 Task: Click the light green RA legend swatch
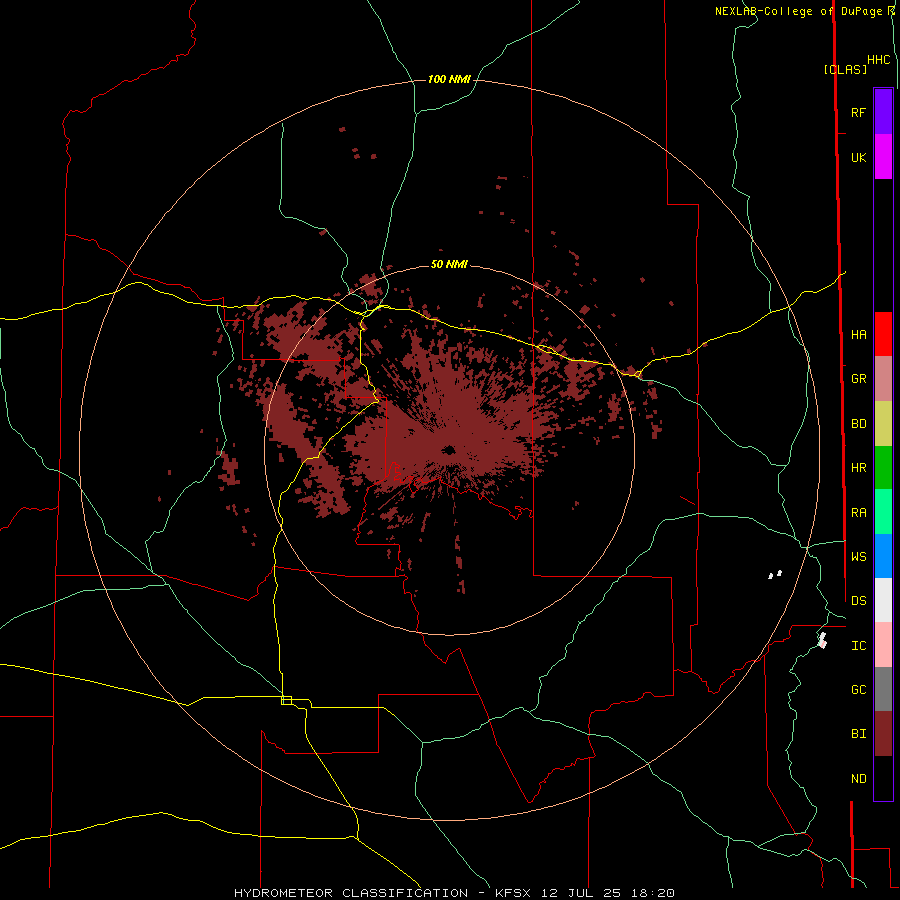point(883,512)
